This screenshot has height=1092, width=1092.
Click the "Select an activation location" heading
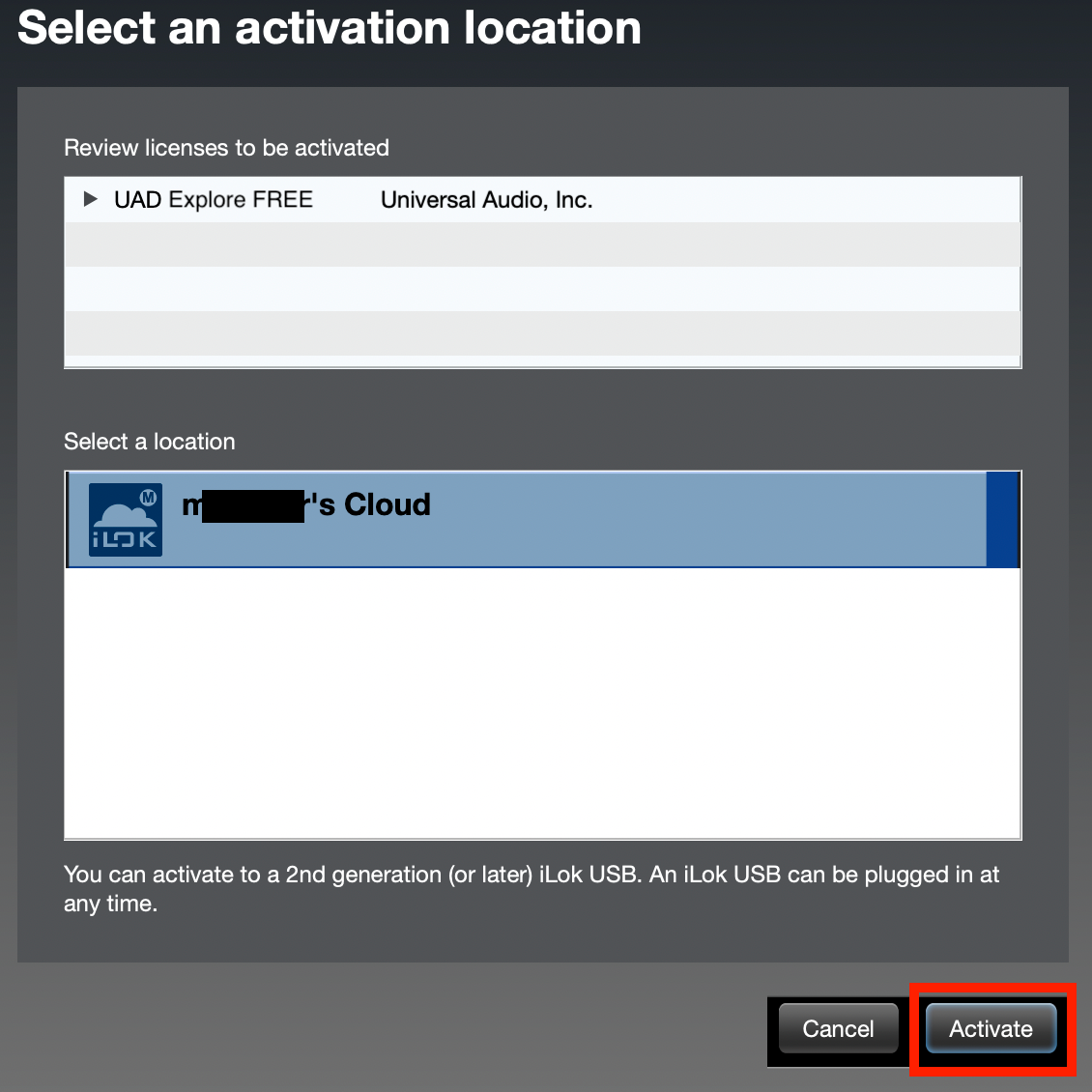click(330, 28)
